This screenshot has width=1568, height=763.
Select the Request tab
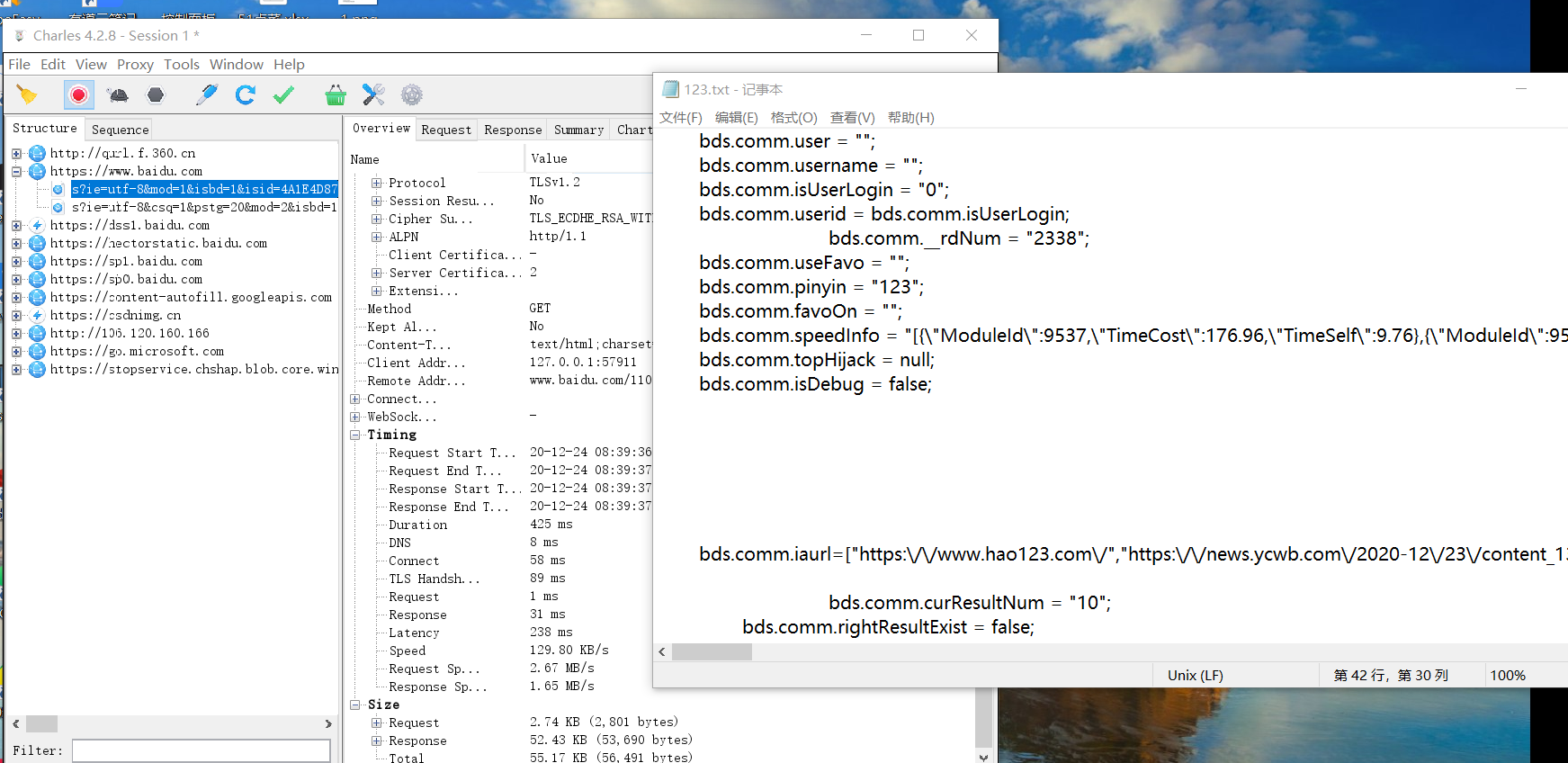point(446,130)
